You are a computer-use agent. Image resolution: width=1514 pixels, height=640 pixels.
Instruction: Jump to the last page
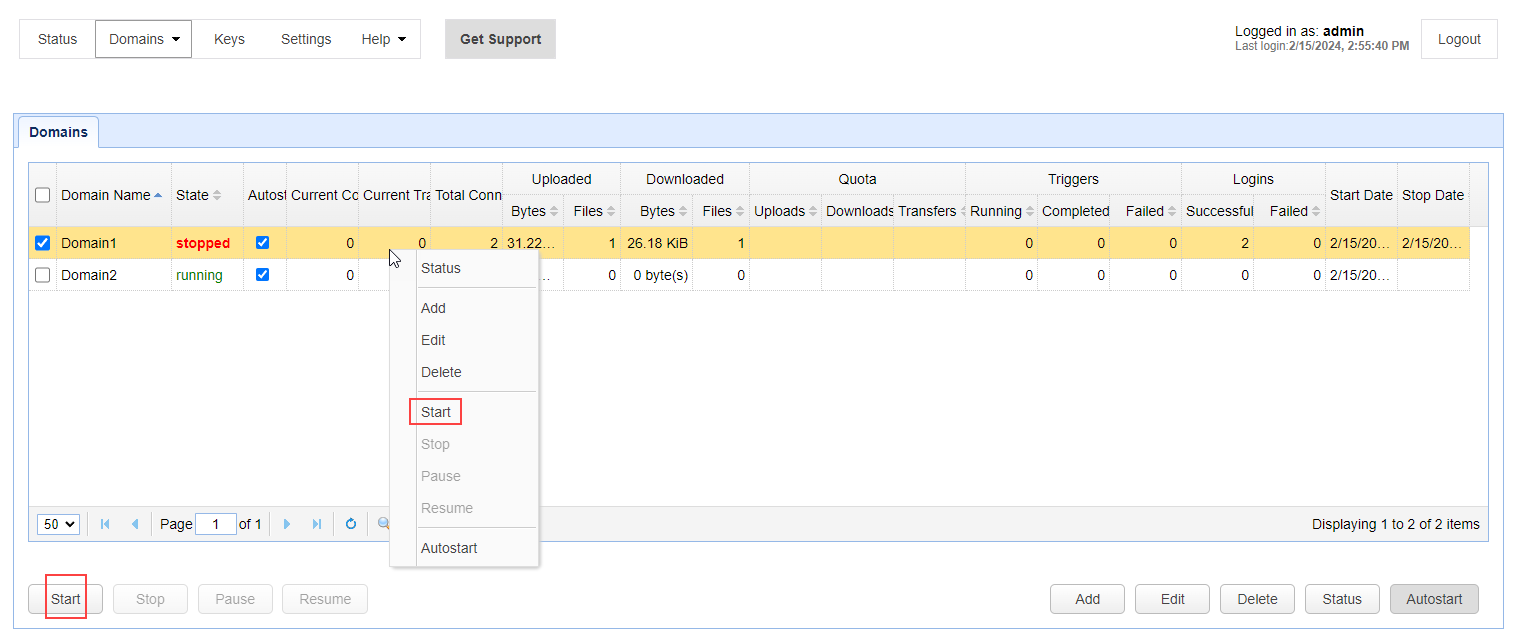[317, 524]
